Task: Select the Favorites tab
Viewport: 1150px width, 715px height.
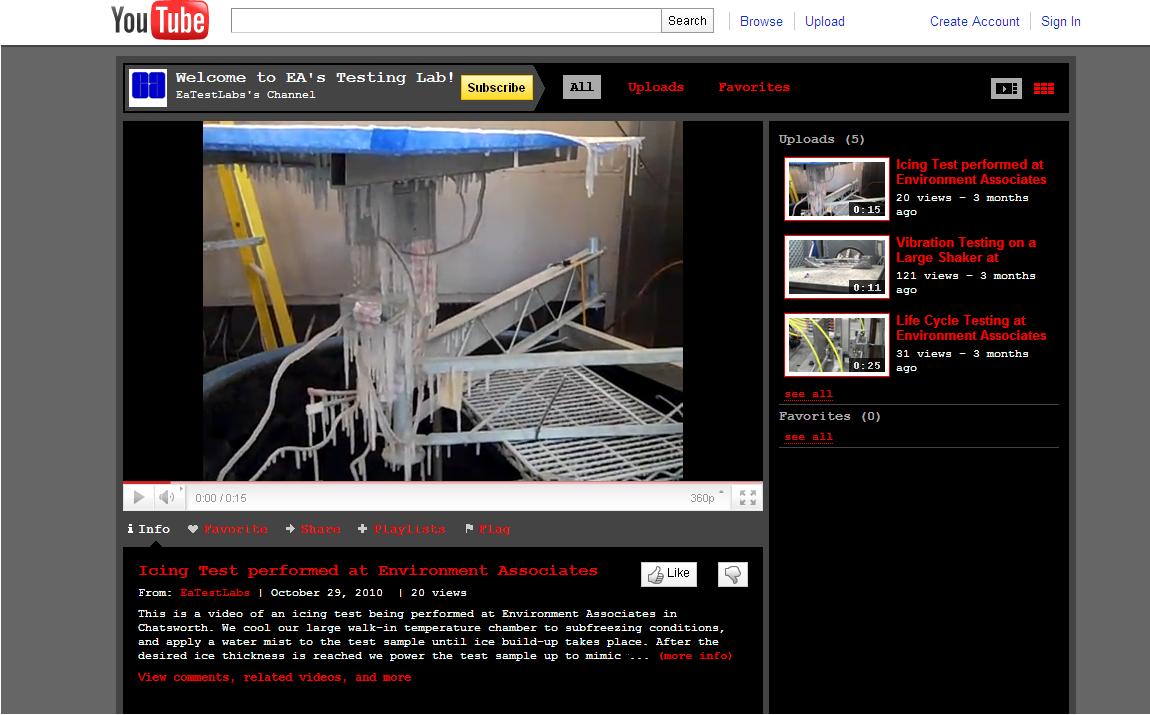Action: point(753,87)
